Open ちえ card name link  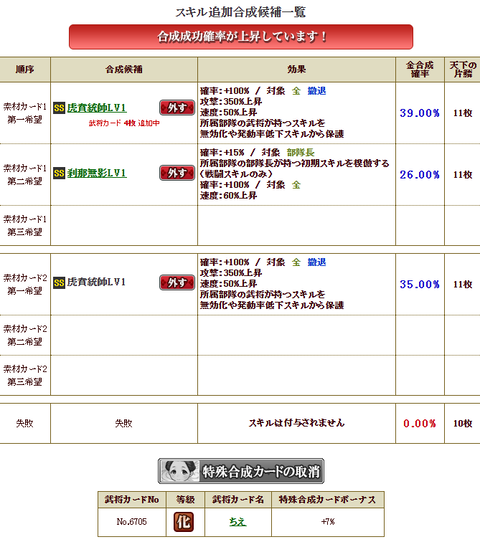tap(238, 522)
